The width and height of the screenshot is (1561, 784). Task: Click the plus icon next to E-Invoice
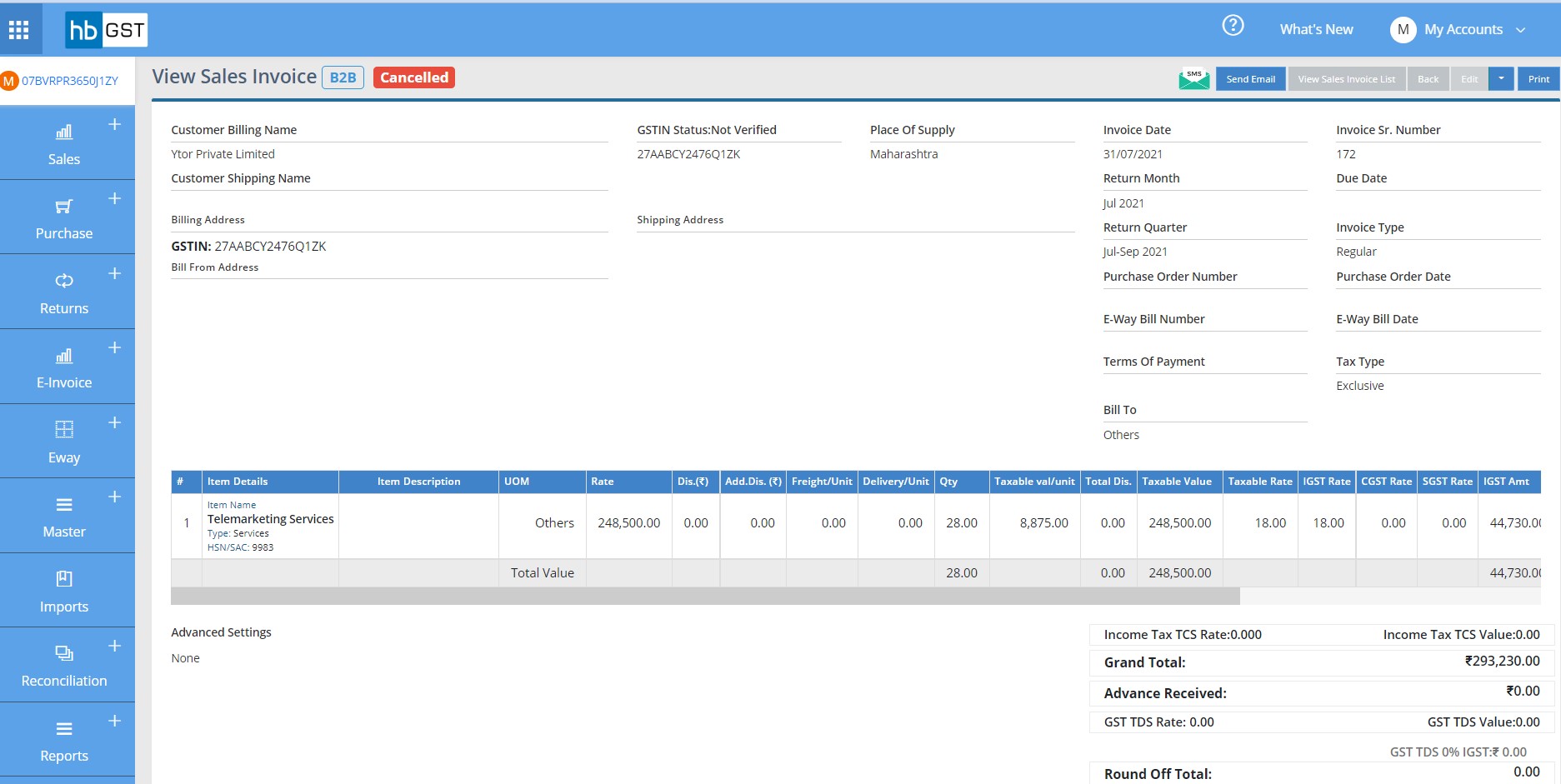point(115,347)
